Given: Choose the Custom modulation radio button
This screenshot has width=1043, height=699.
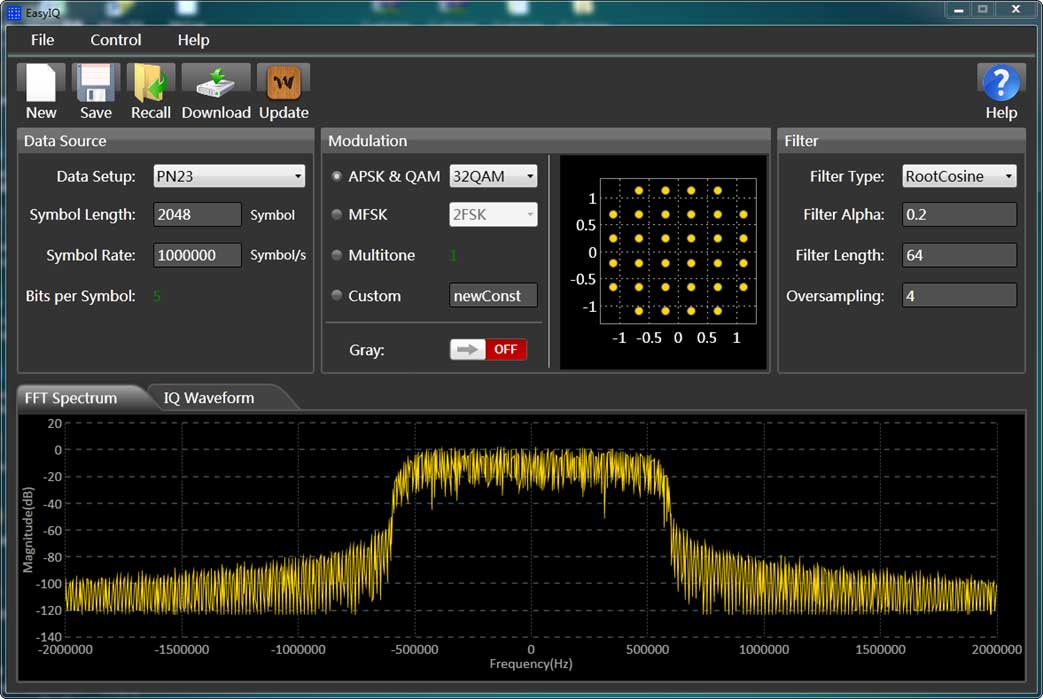Looking at the screenshot, I should tap(337, 296).
